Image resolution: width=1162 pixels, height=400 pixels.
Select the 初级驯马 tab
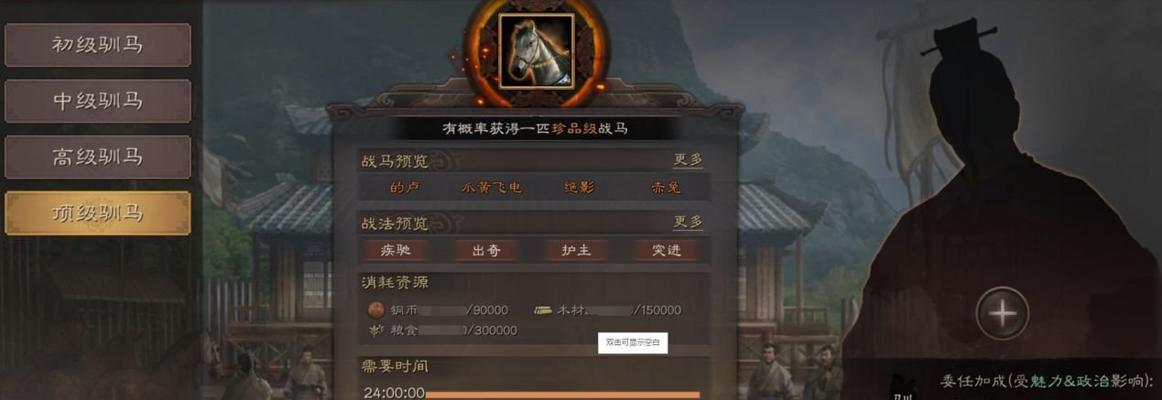[x=98, y=45]
